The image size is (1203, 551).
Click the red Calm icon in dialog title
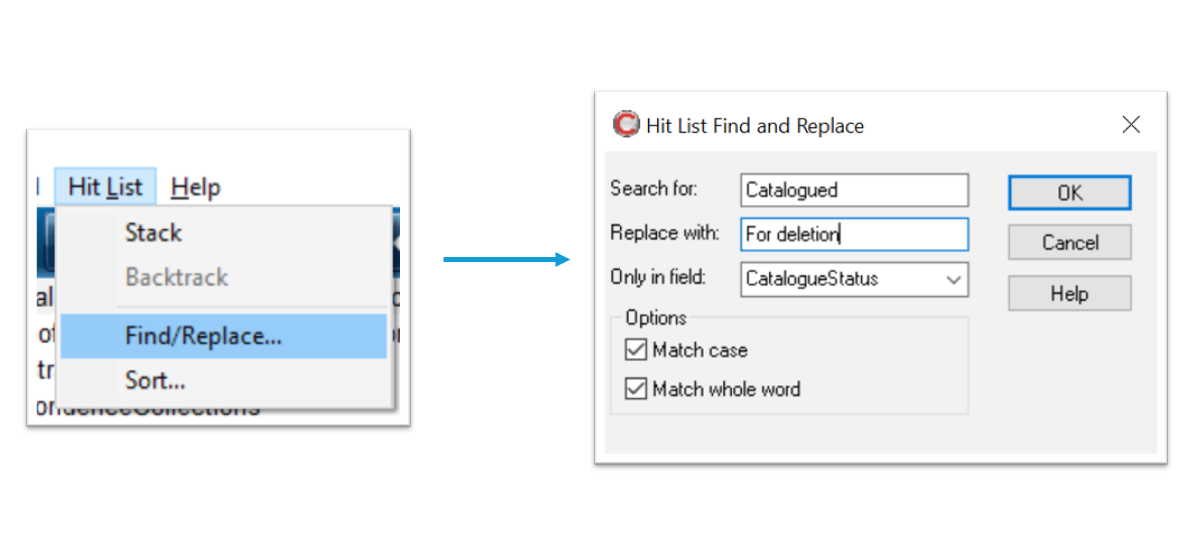[x=626, y=125]
